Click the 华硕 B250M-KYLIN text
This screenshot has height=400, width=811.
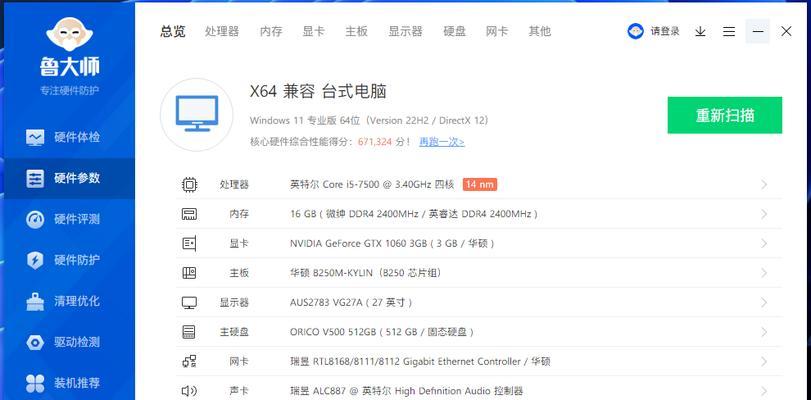click(365, 273)
